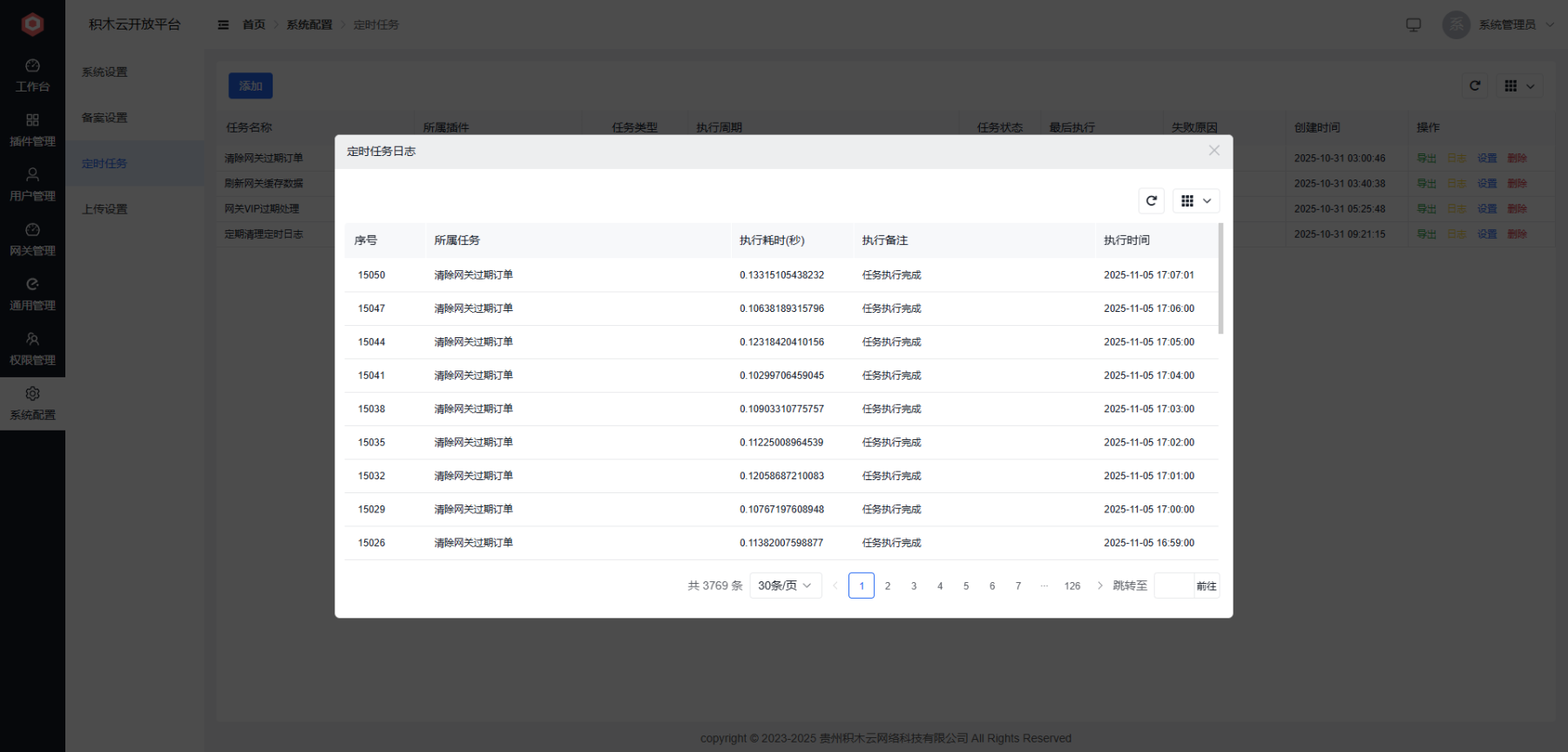1568x752 pixels.
Task: Open 插件管理 in the sidebar
Action: coord(32,130)
